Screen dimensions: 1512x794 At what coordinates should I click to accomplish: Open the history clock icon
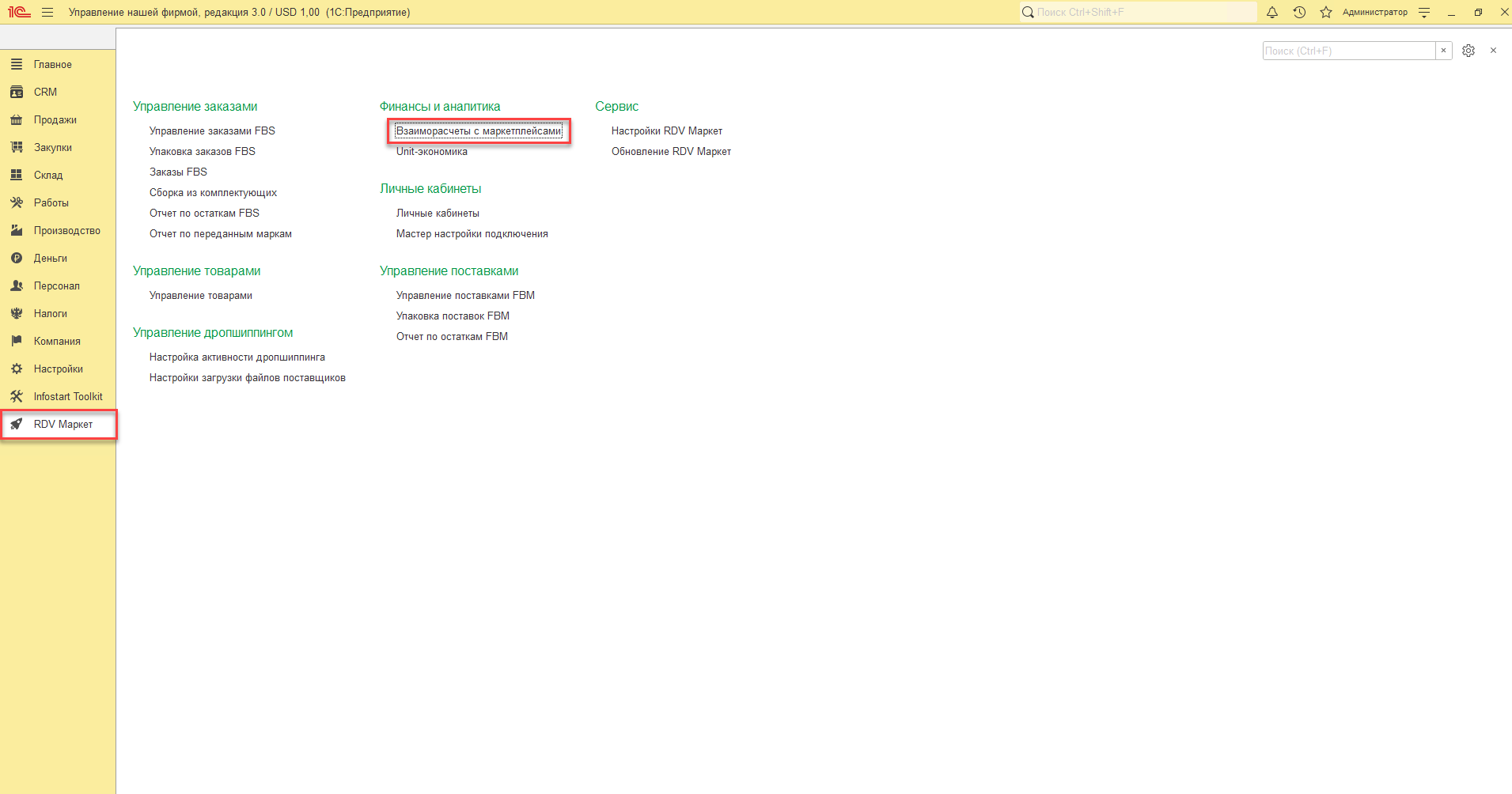pos(1299,12)
